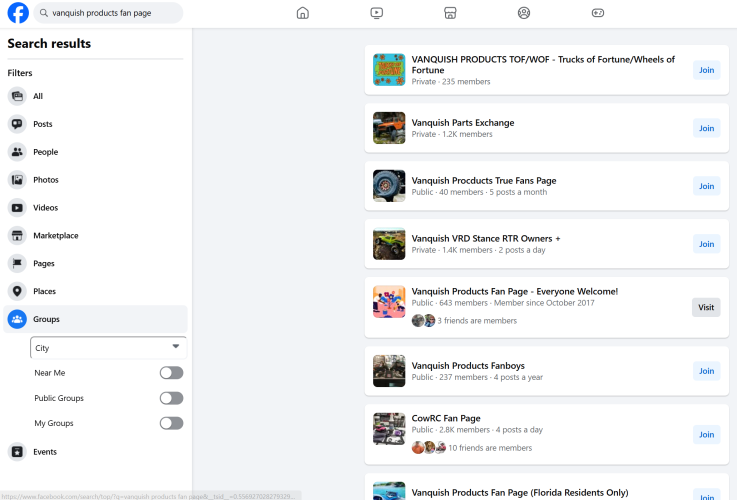This screenshot has width=737, height=500.
Task: Select the People filter icon
Action: [17, 152]
